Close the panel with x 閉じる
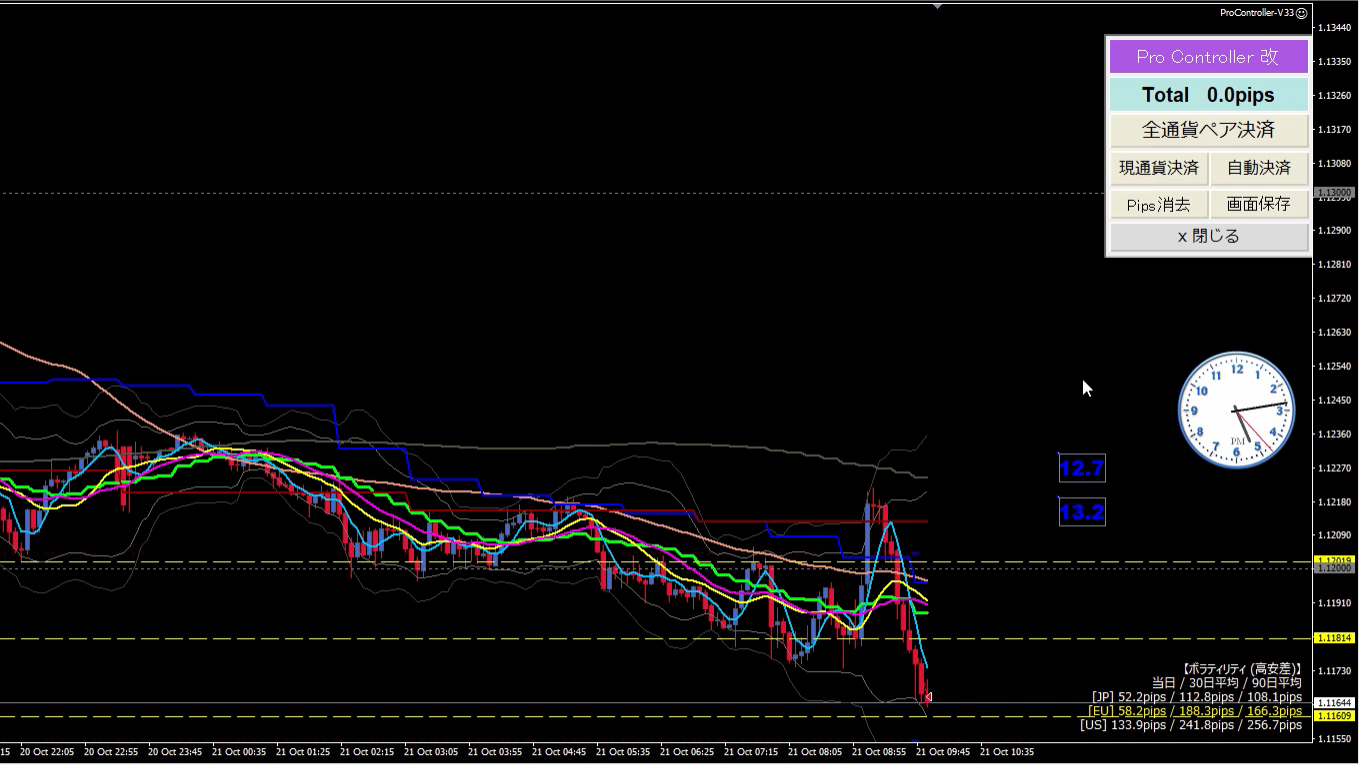 coord(1208,236)
